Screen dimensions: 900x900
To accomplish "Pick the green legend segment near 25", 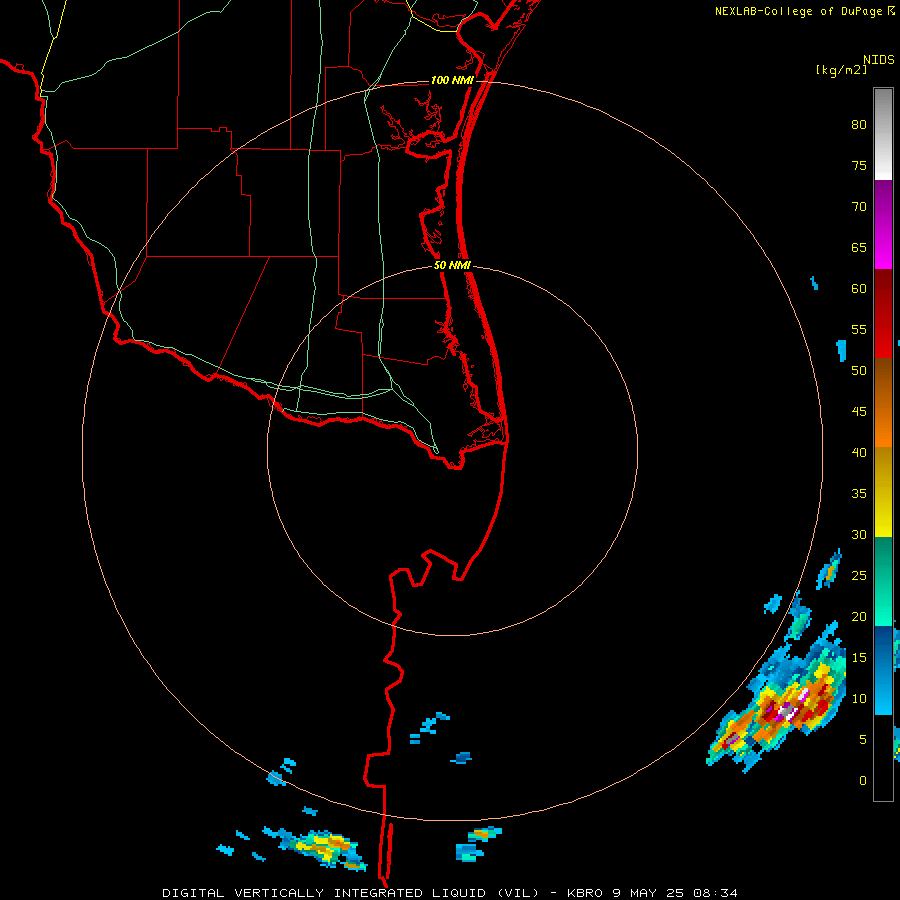I will pos(883,581).
